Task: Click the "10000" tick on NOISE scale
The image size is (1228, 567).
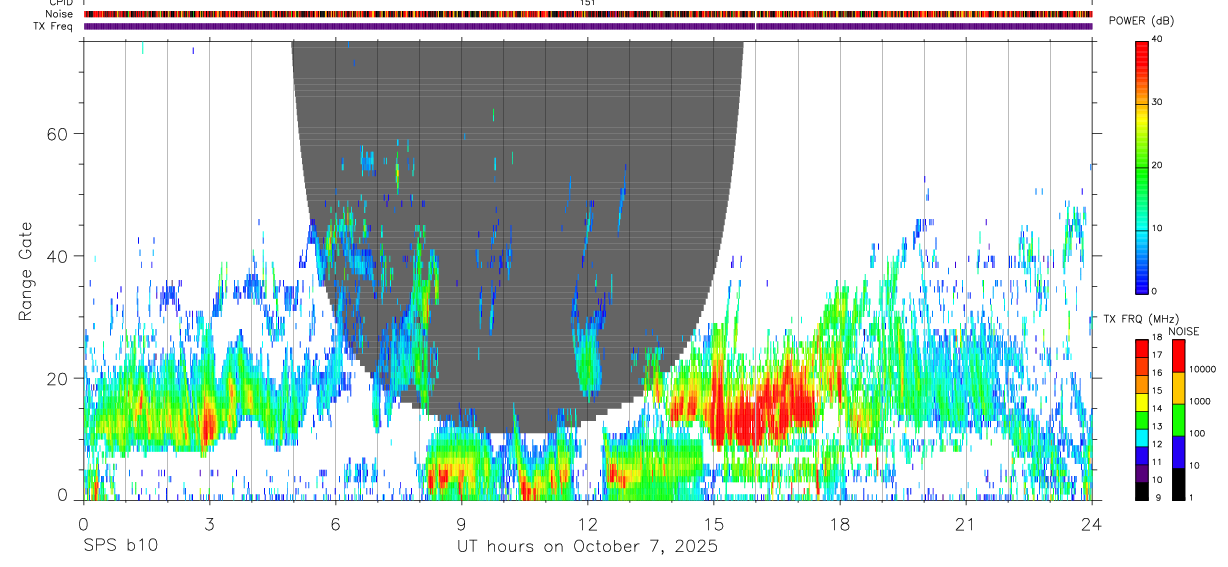Action: pos(1202,369)
